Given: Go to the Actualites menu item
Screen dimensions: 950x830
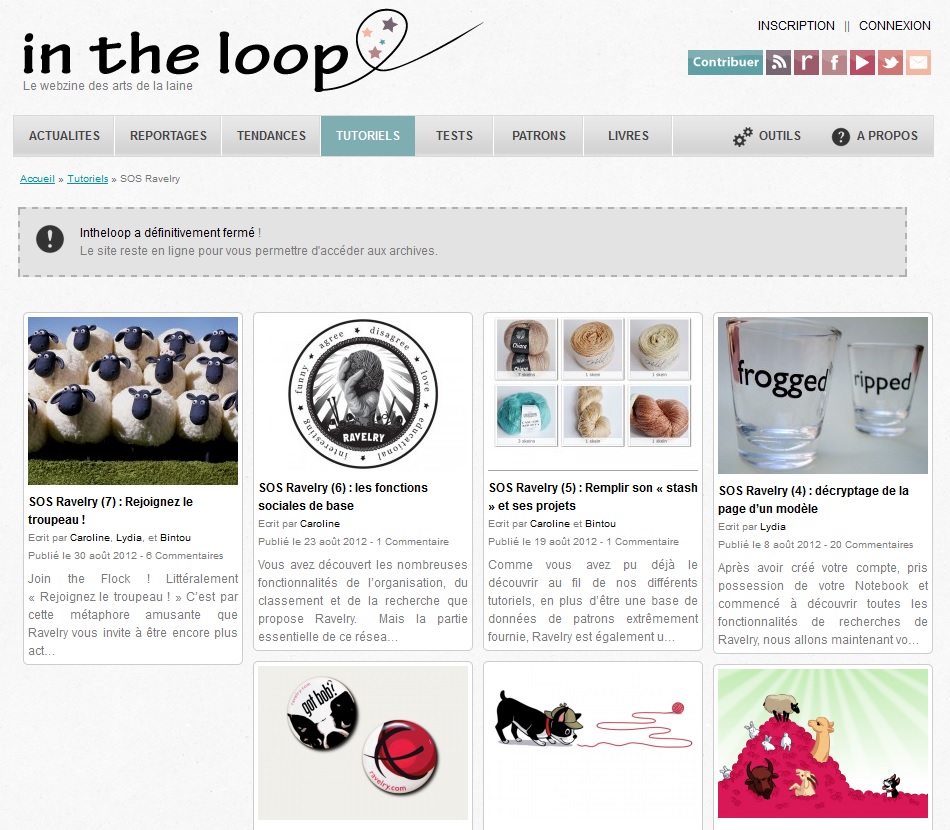Looking at the screenshot, I should coord(64,136).
